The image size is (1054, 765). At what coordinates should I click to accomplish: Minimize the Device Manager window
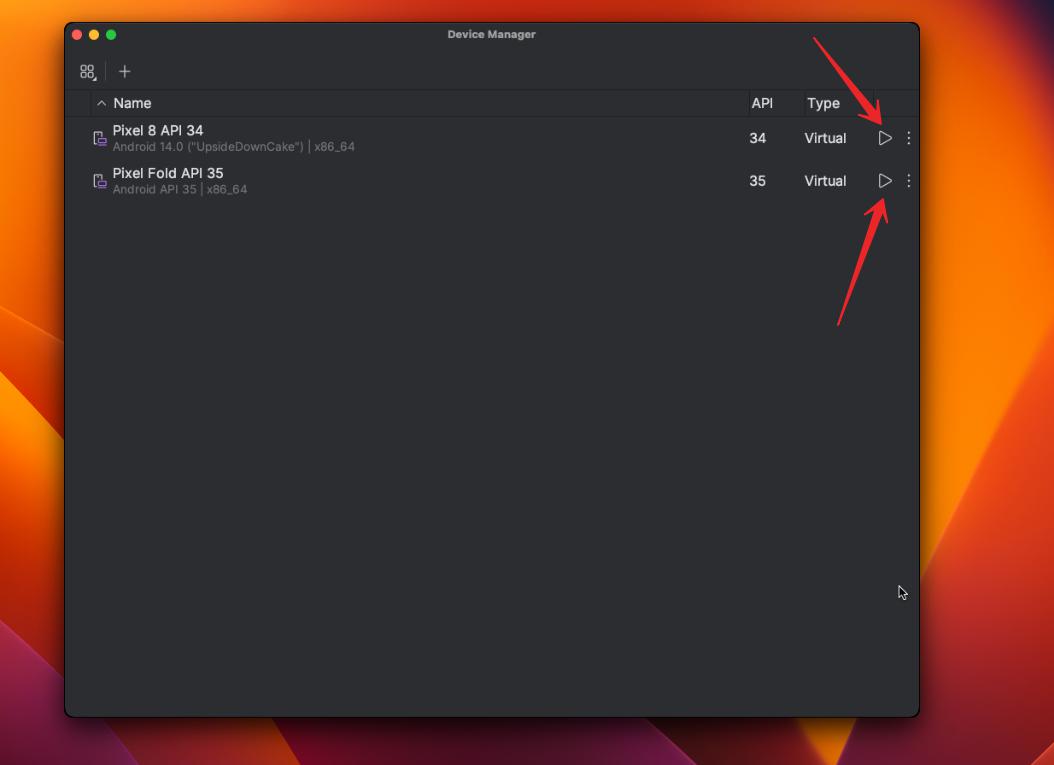tap(94, 34)
